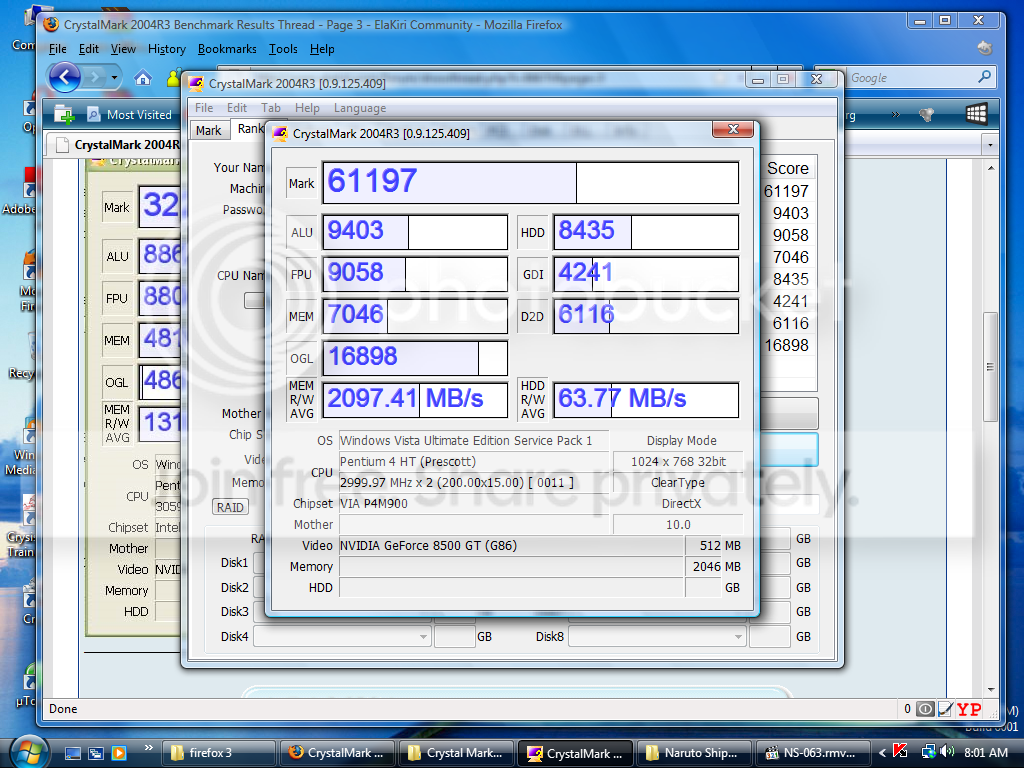
Task: Switch to the NS-063.rmv taskbar button
Action: (812, 753)
